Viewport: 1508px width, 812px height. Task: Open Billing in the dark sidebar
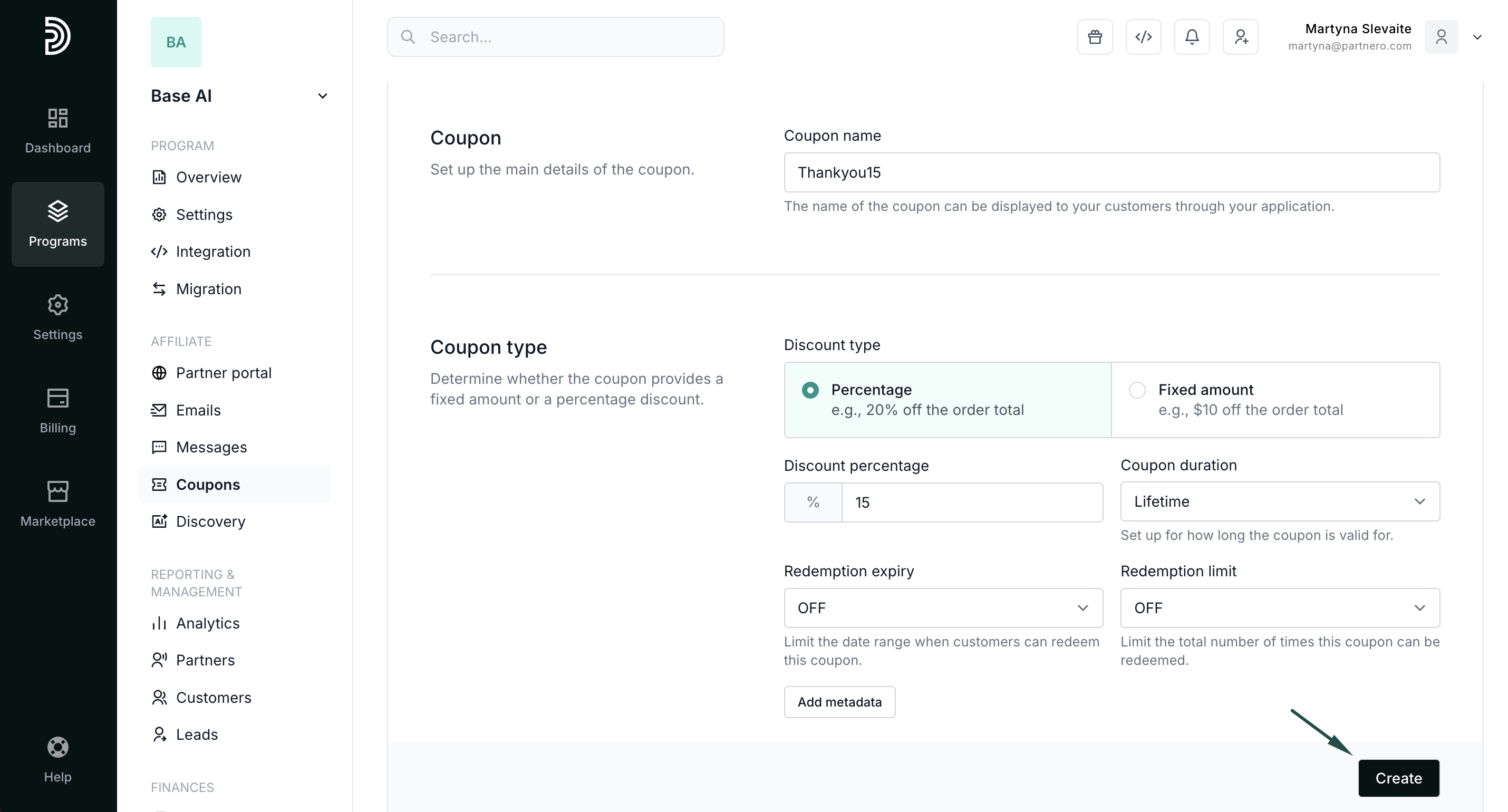[57, 410]
